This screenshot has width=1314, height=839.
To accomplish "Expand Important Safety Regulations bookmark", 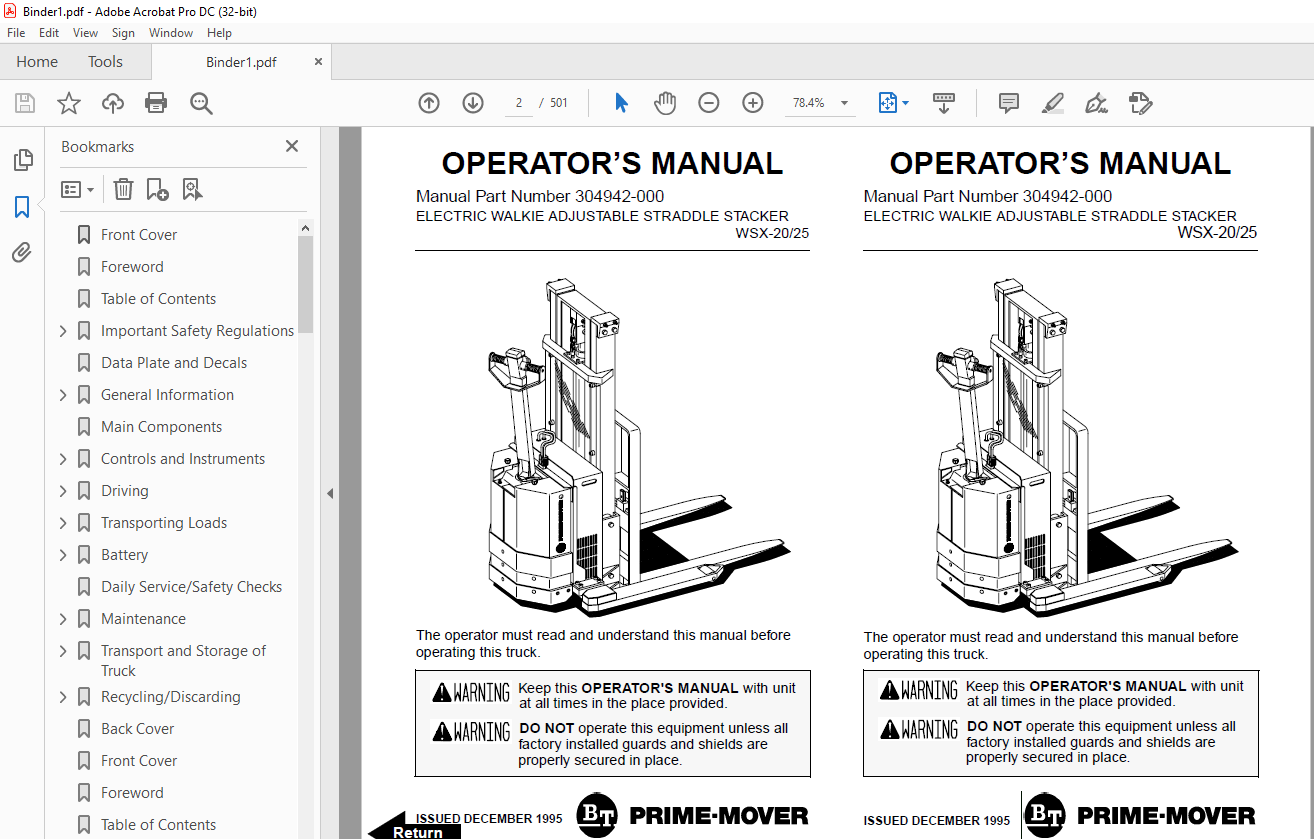I will click(x=63, y=331).
